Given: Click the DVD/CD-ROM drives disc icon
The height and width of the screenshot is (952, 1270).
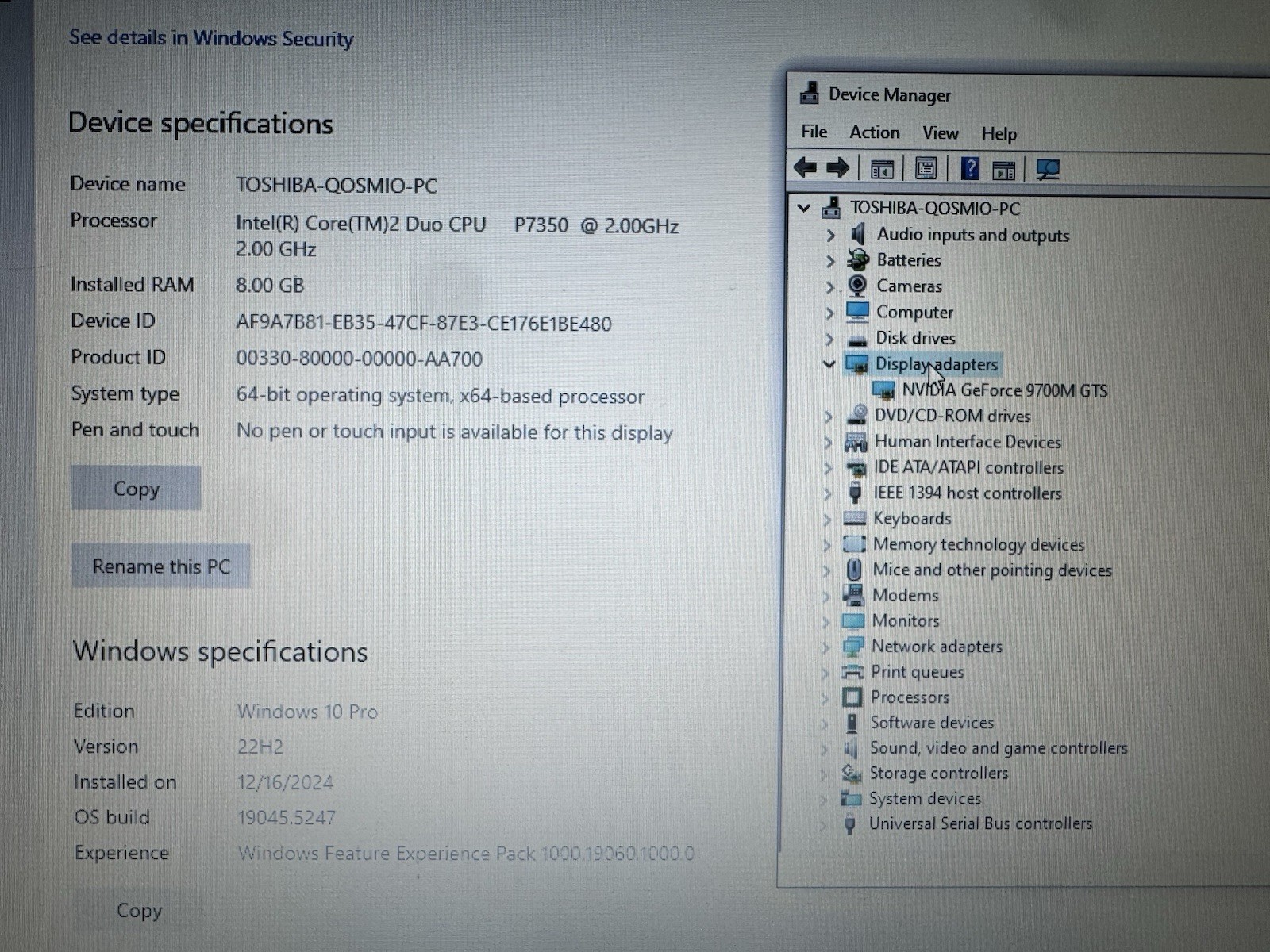Looking at the screenshot, I should tap(856, 415).
